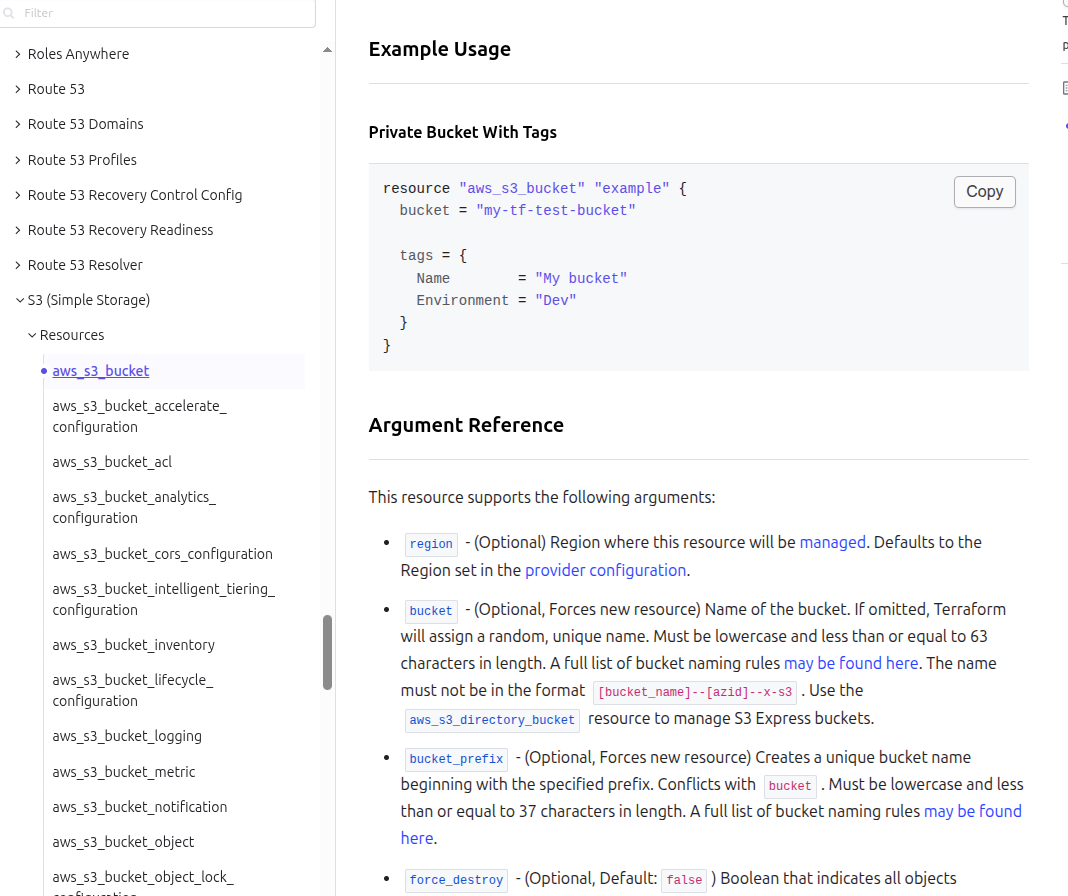The width and height of the screenshot is (1068, 896).
Task: Follow 'may be found here' link under bucket_prefix
Action: click(973, 812)
